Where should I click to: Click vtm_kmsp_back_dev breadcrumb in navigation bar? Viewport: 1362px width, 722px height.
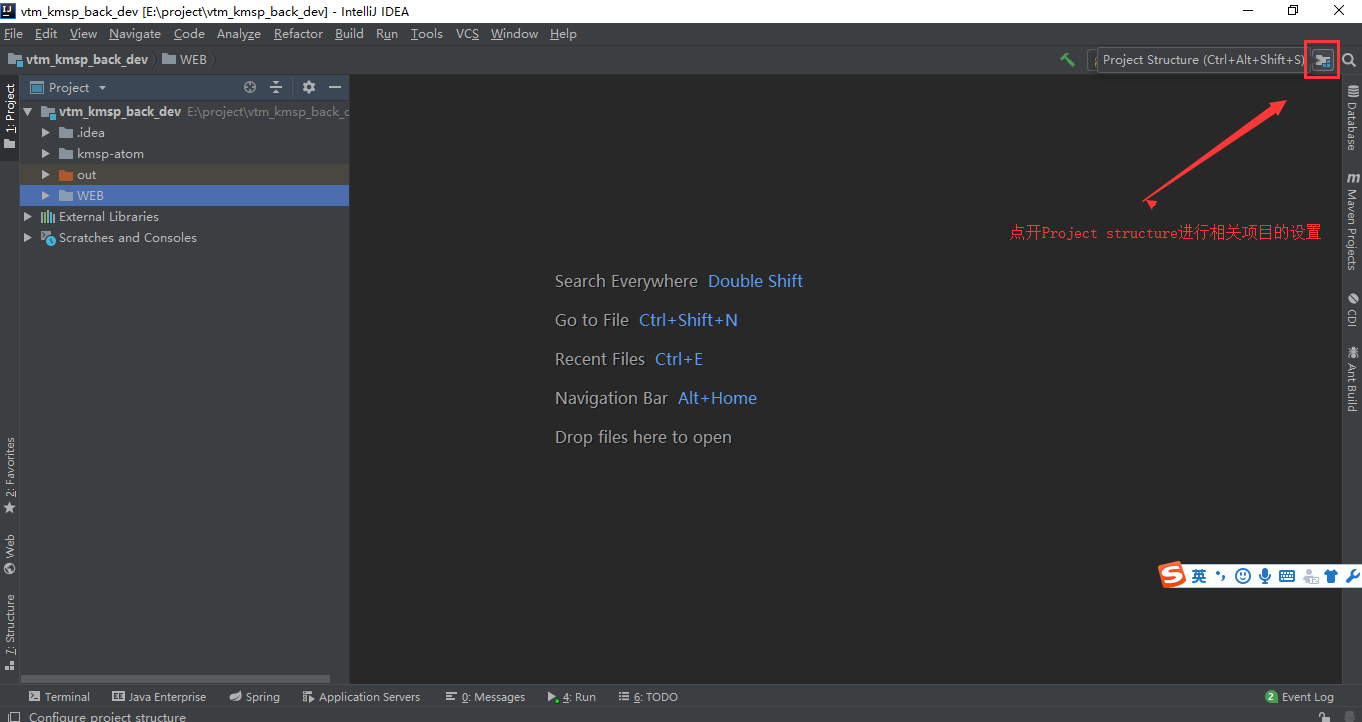tap(78, 60)
